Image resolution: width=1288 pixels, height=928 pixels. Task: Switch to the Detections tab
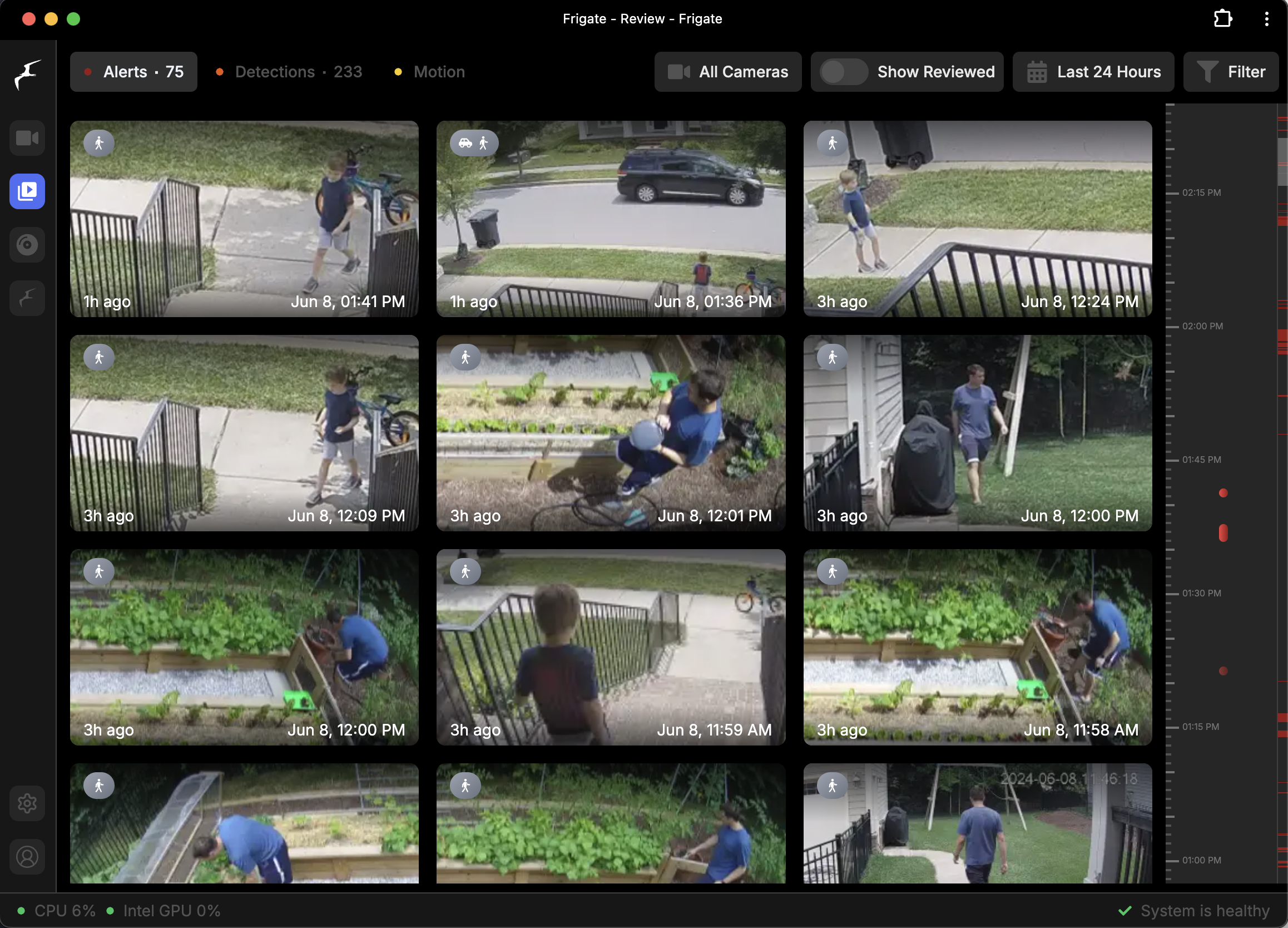click(x=289, y=72)
